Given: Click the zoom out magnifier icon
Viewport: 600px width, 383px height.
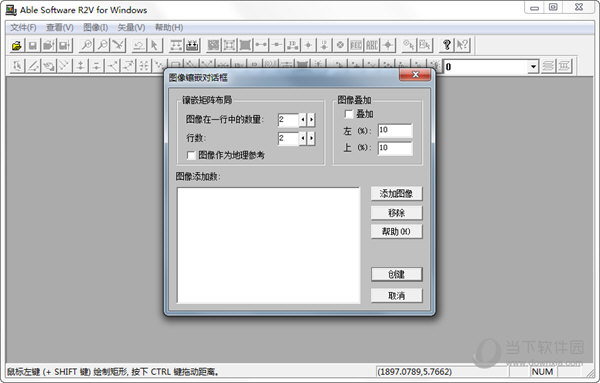Looking at the screenshot, I should tap(103, 46).
